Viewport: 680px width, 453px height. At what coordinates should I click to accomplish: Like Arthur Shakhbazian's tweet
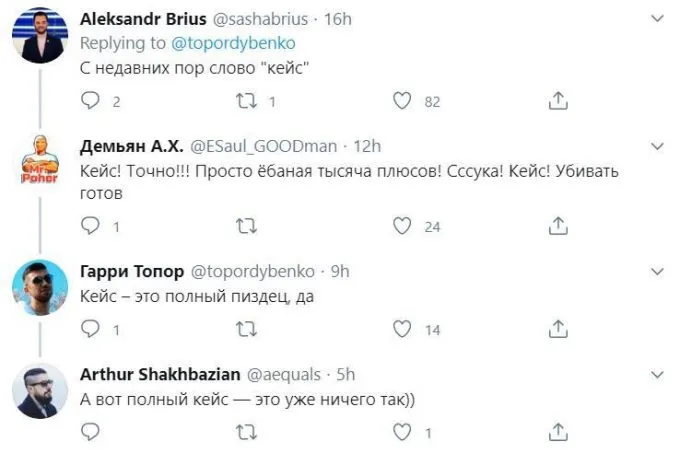click(403, 432)
